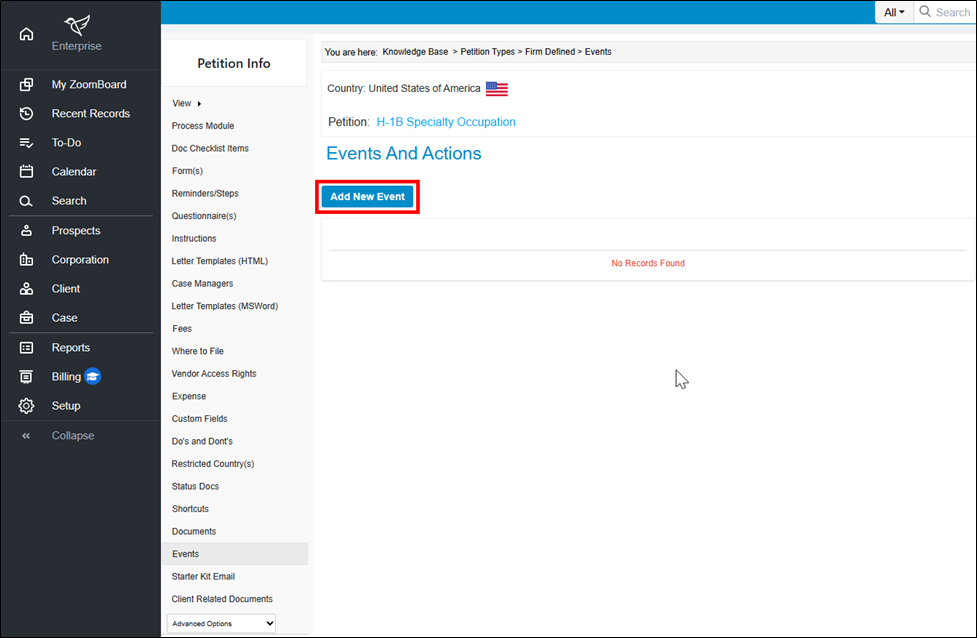Click the top Search input field
Image resolution: width=977 pixels, height=638 pixels.
(x=951, y=12)
